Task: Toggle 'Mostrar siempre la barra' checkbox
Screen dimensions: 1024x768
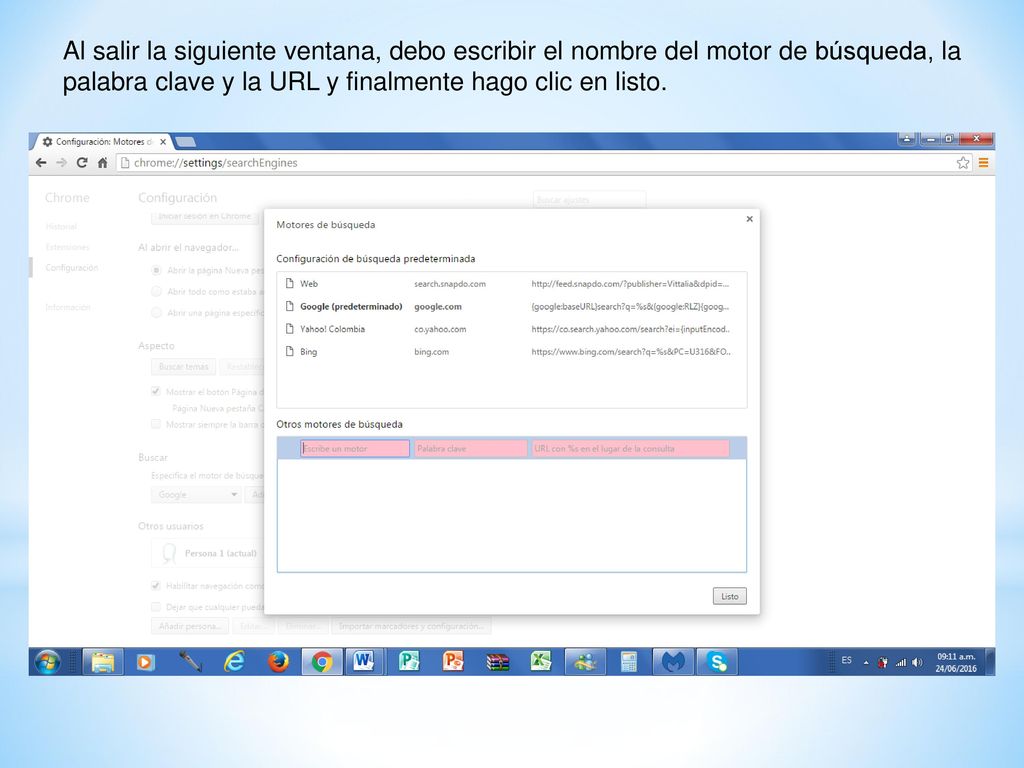Action: coord(155,424)
